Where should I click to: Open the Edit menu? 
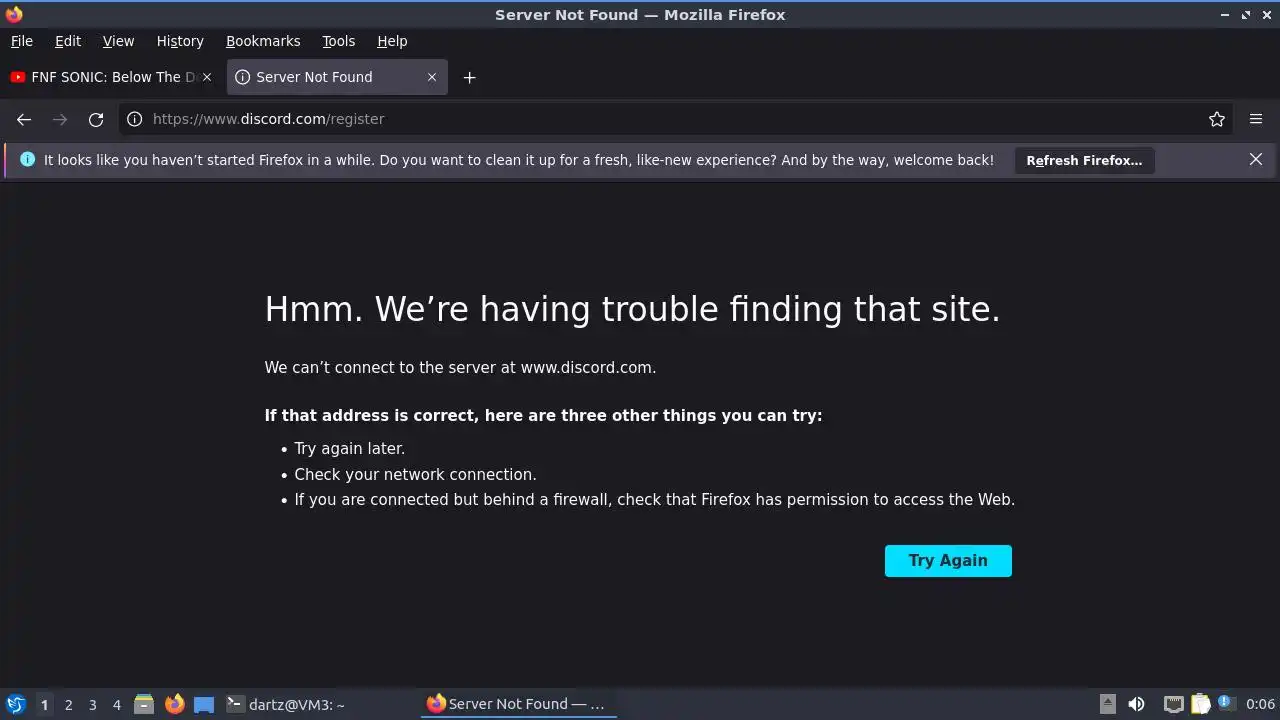pyautogui.click(x=68, y=41)
